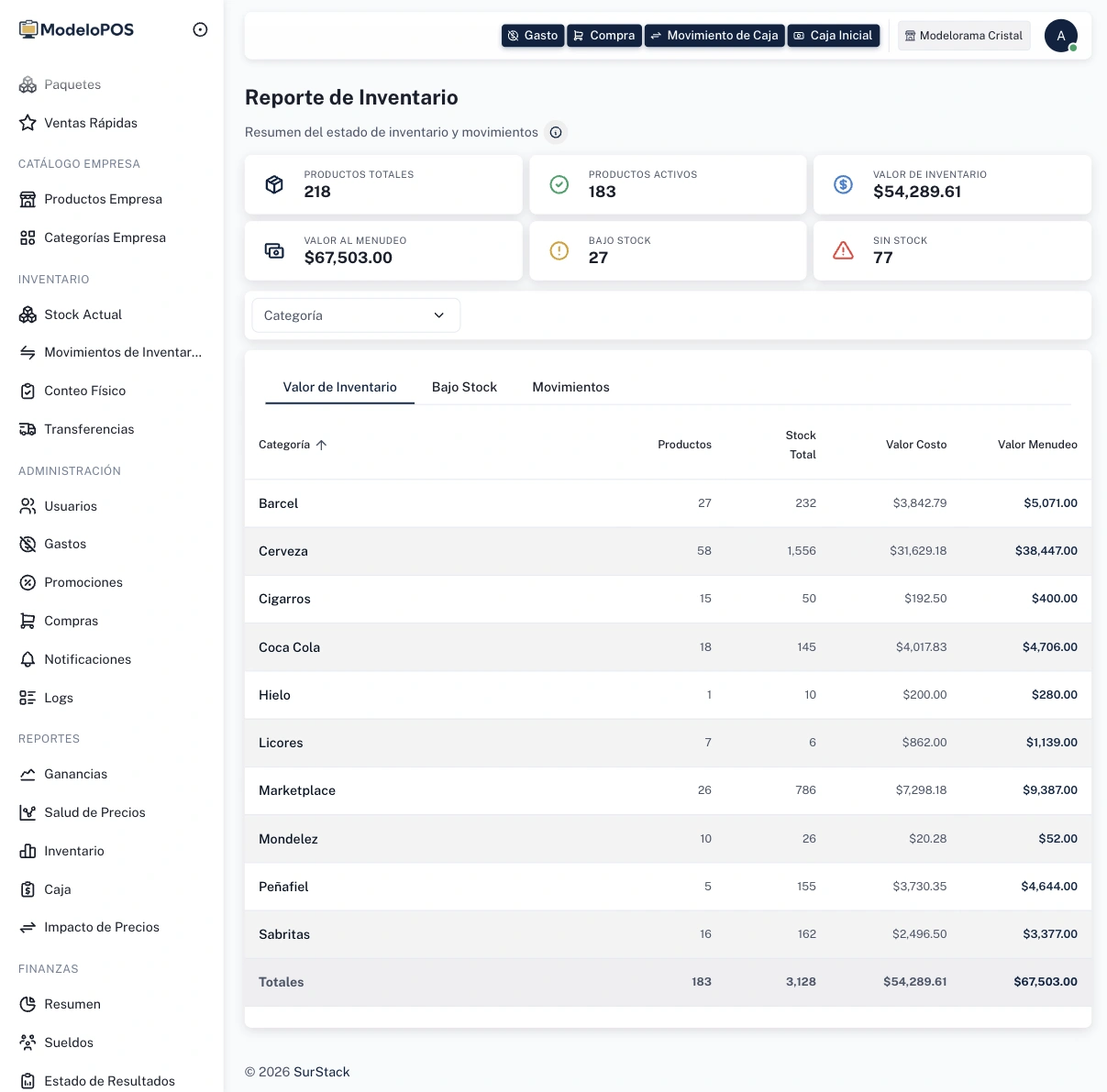Screen dimensions: 1107x1092
Task: Click the info icon beside report subtitle
Action: (x=556, y=132)
